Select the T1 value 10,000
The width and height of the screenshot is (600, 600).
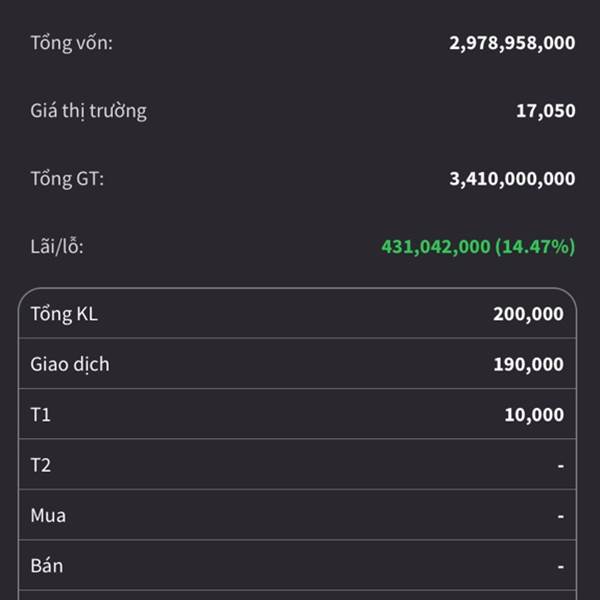coord(534,414)
